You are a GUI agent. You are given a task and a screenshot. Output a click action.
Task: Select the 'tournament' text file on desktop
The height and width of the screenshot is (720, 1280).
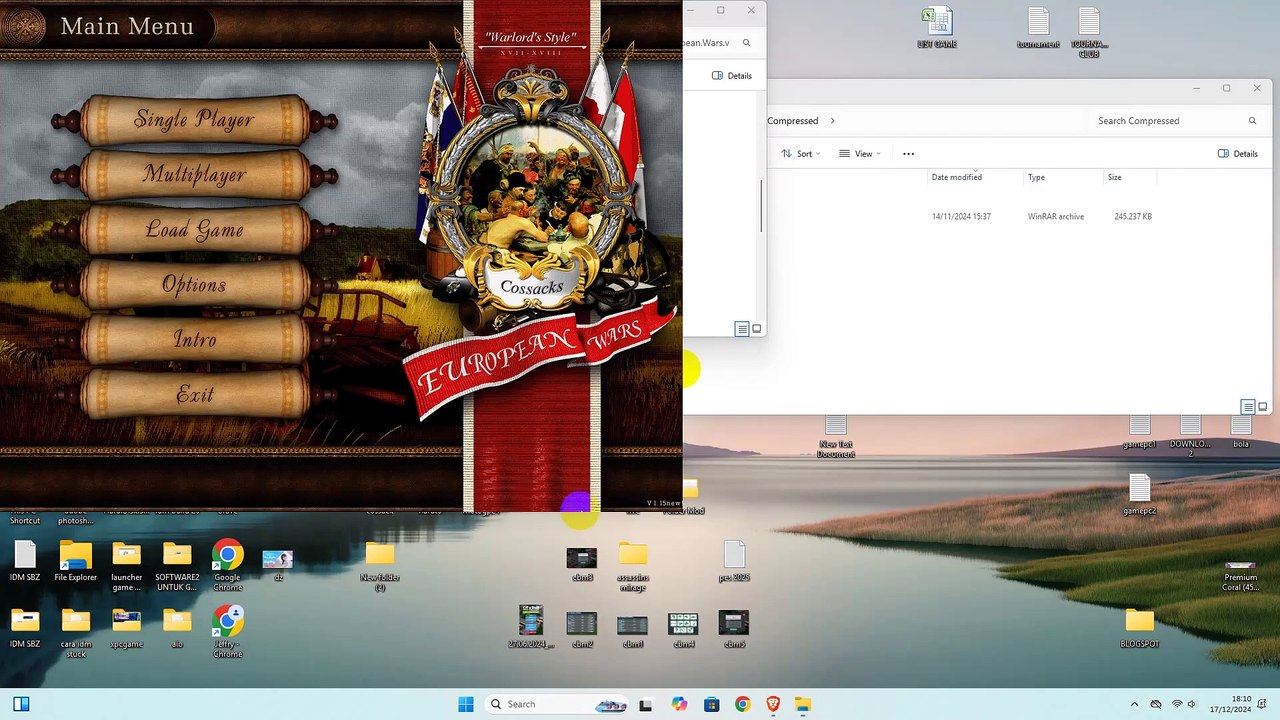1038,28
